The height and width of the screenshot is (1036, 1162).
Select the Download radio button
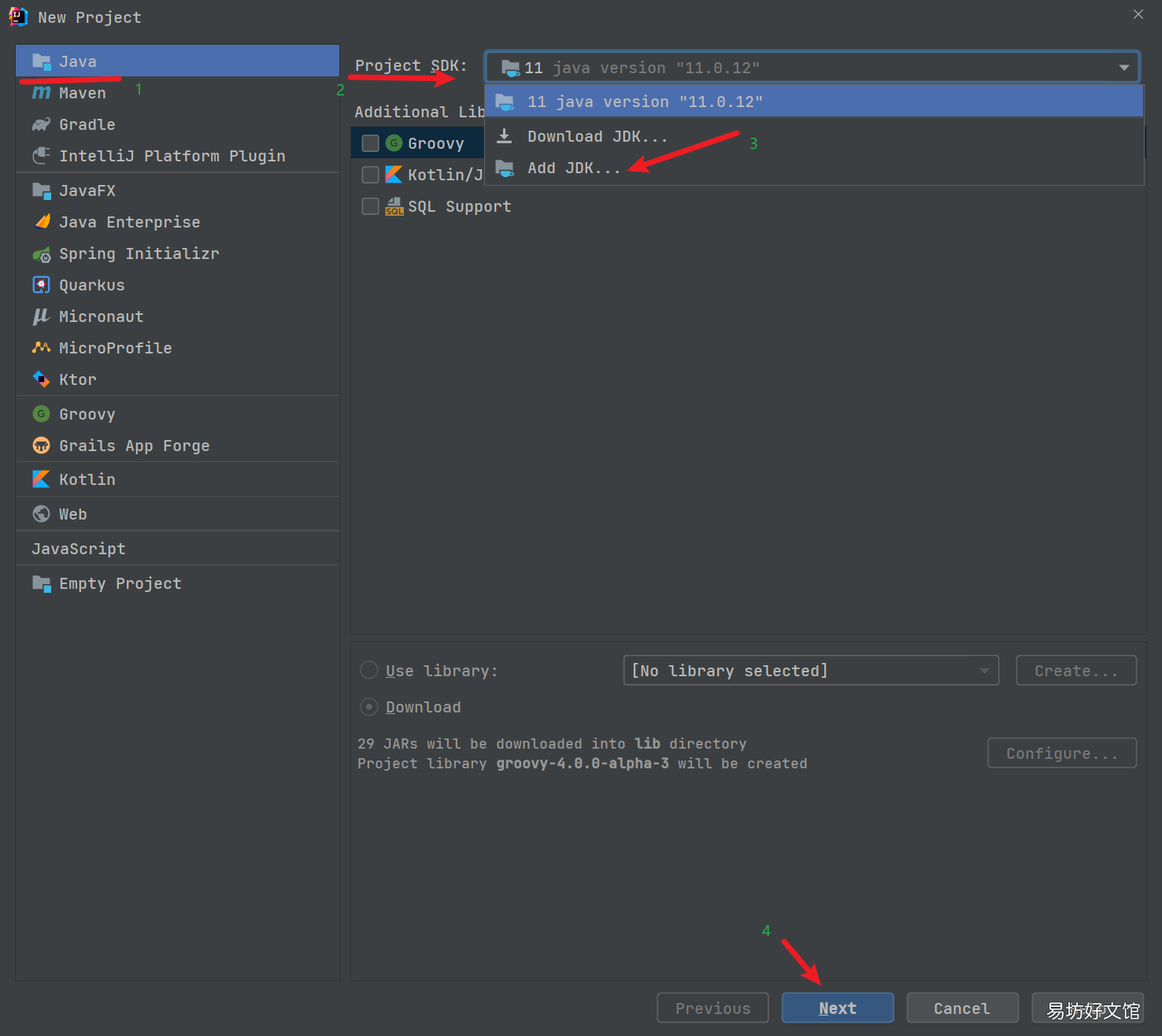coord(368,707)
